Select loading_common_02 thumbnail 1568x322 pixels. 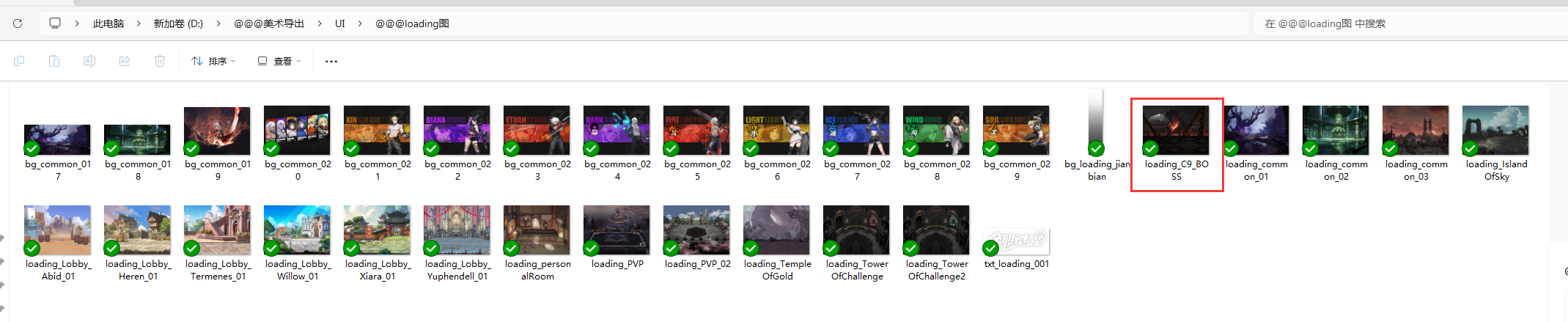pos(1336,131)
